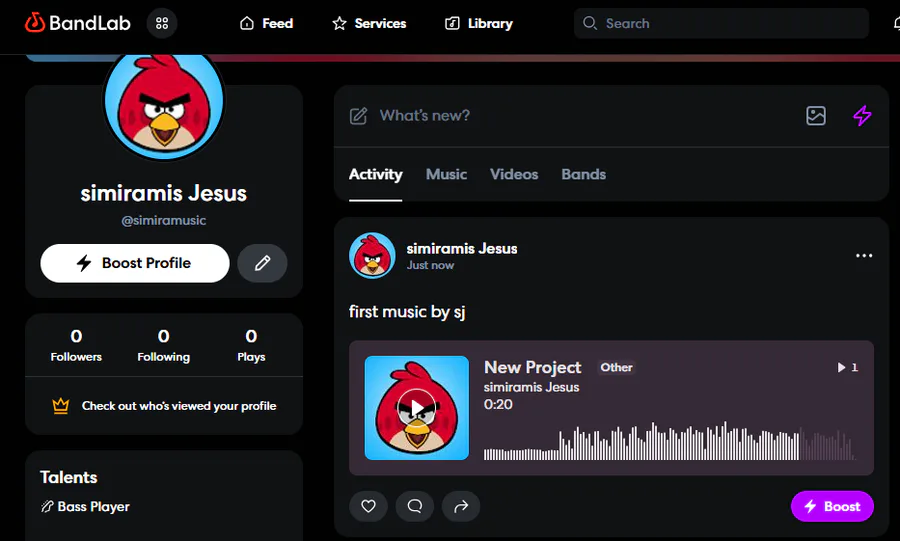Open the Services menu

pyautogui.click(x=369, y=24)
